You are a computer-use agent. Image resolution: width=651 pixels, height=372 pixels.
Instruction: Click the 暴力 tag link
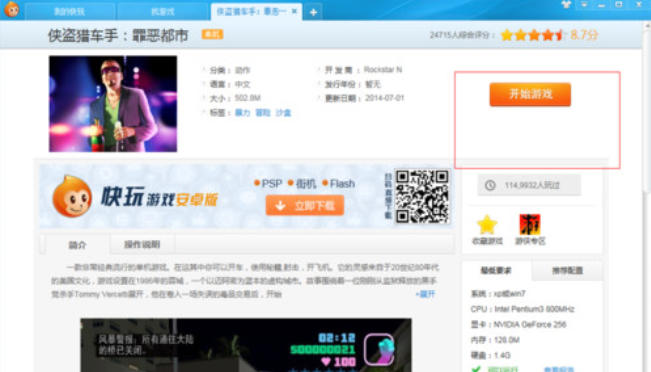tap(242, 113)
